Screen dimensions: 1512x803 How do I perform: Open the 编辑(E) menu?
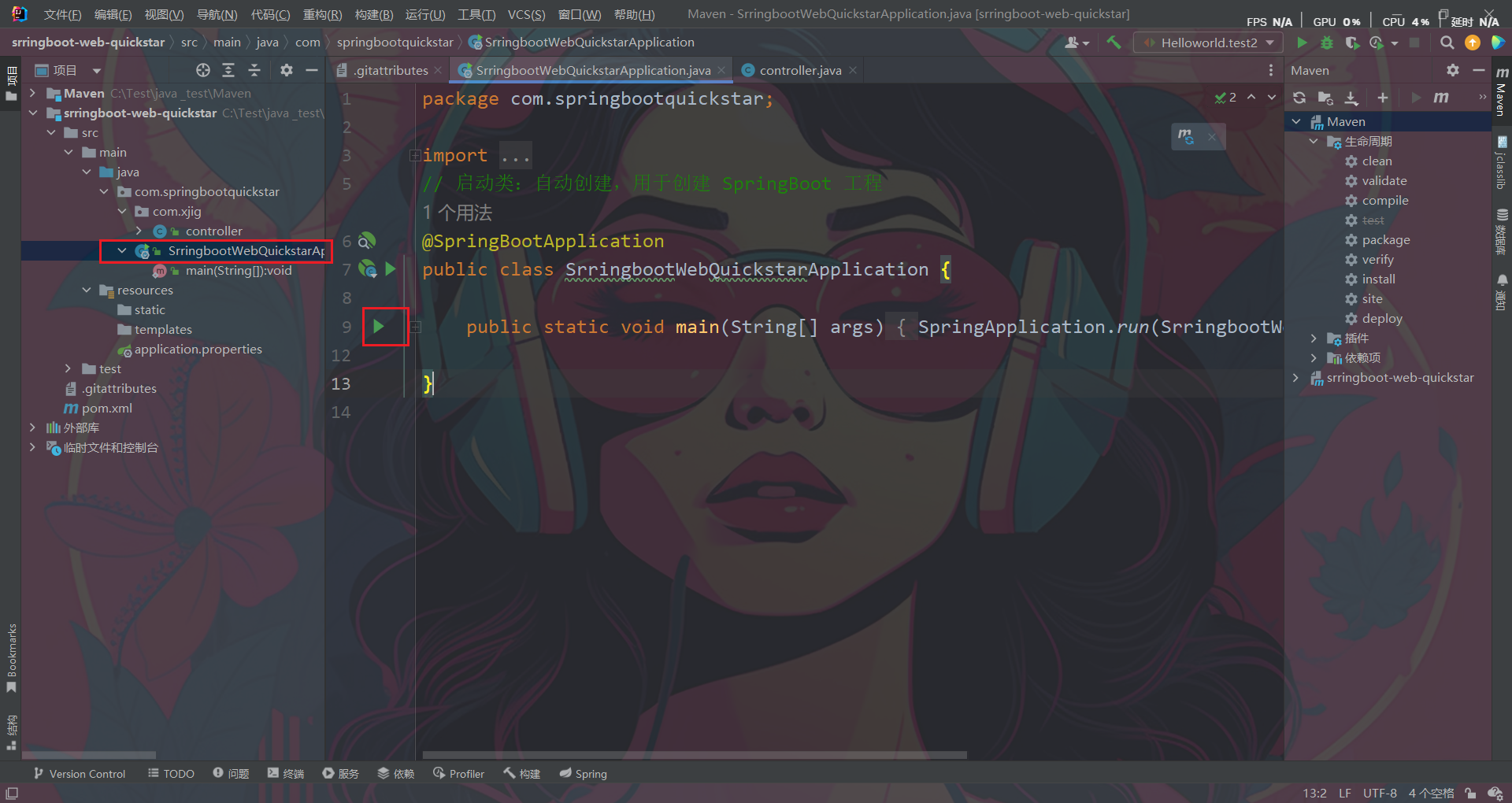coord(113,15)
